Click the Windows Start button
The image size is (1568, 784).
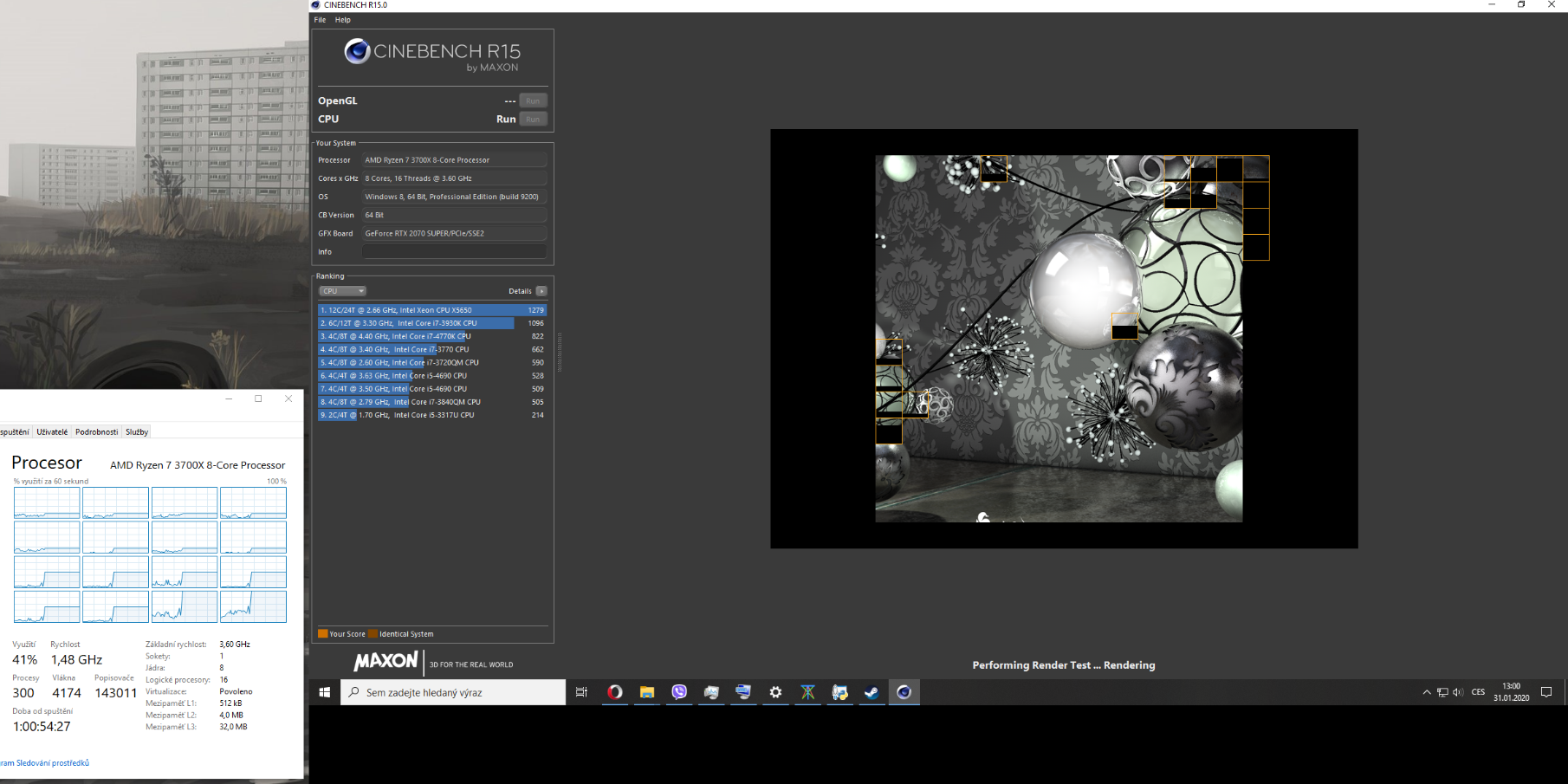(x=325, y=692)
